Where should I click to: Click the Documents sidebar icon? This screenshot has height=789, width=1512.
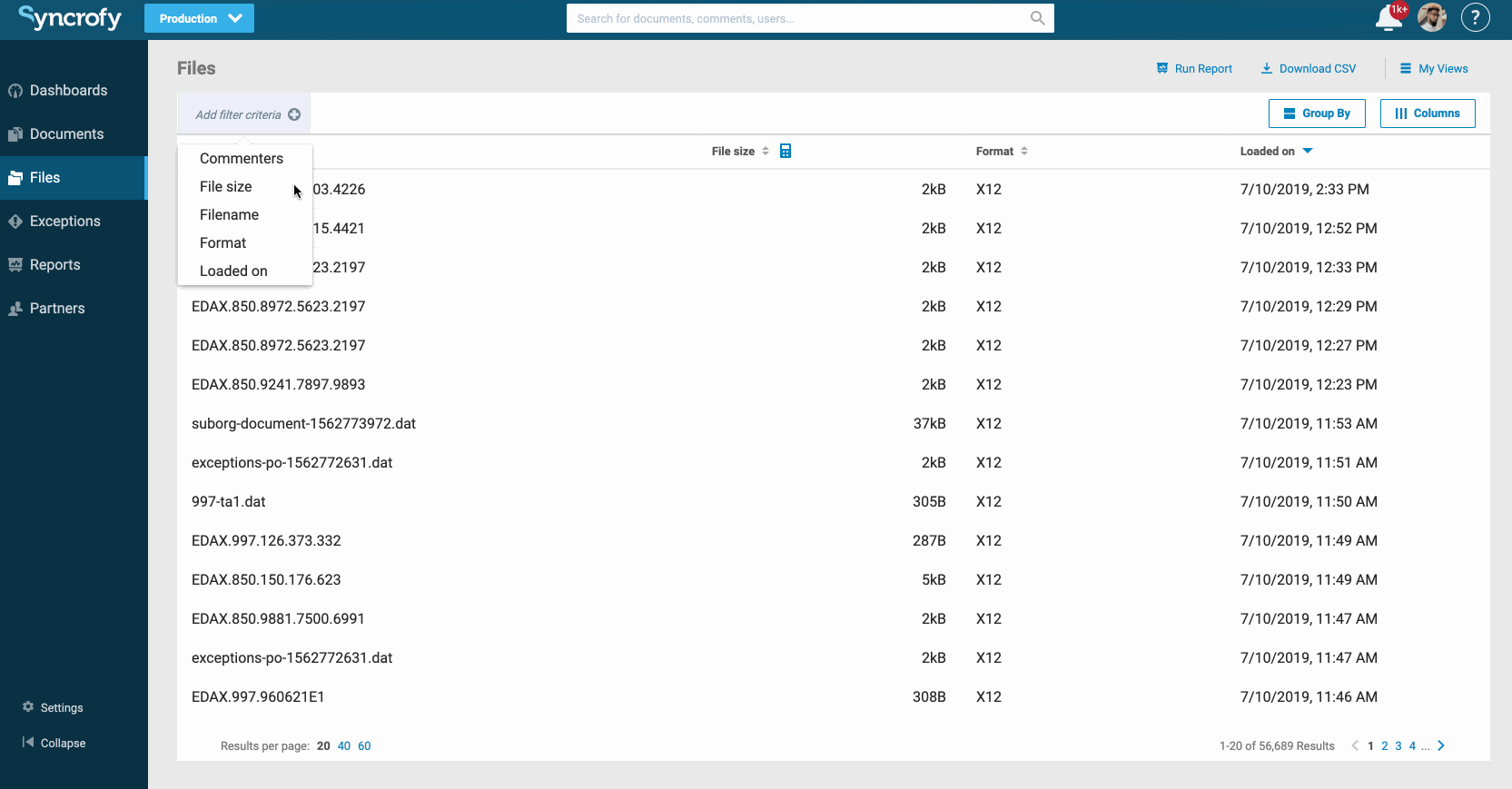[x=15, y=134]
